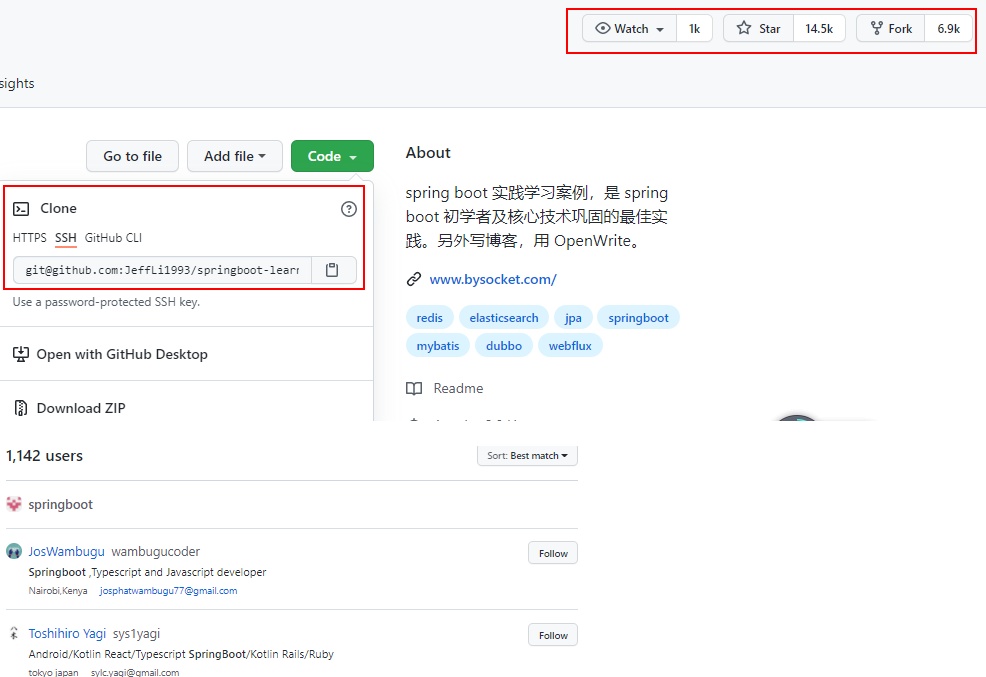986x677 pixels.
Task: Click the Fork branch icon
Action: coord(877,28)
